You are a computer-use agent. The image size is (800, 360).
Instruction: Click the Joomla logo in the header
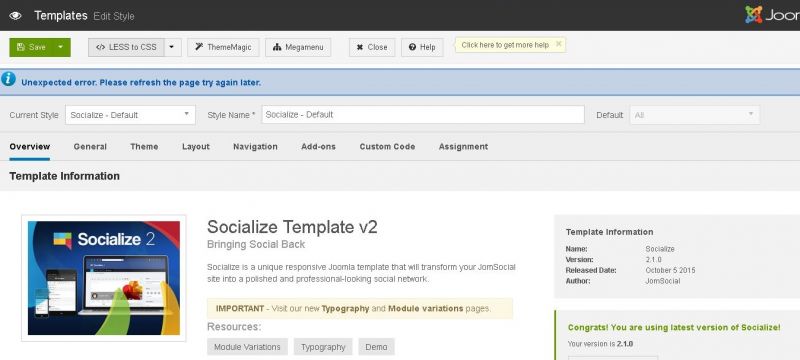772,15
